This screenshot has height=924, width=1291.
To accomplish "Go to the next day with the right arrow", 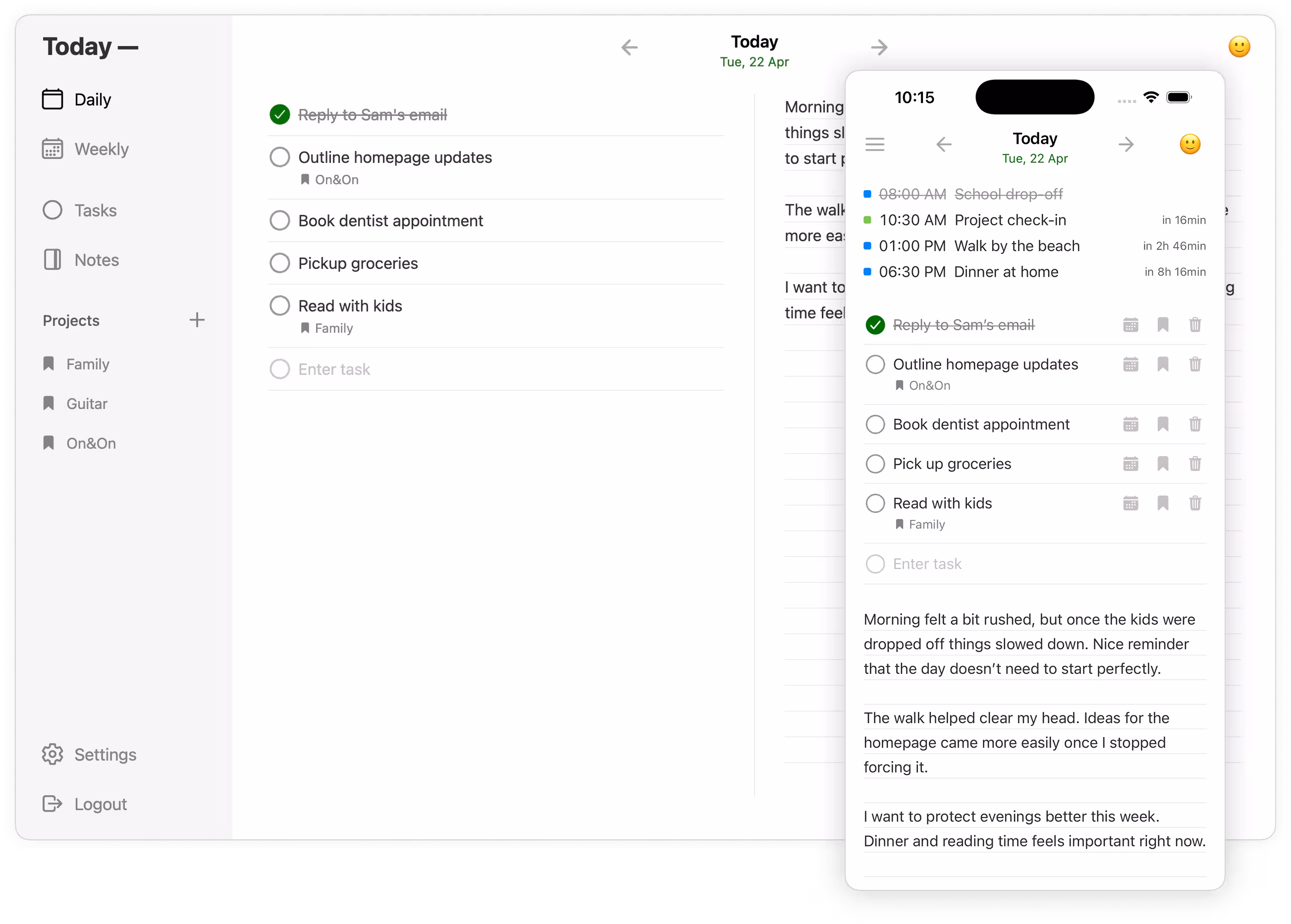I will 879,47.
